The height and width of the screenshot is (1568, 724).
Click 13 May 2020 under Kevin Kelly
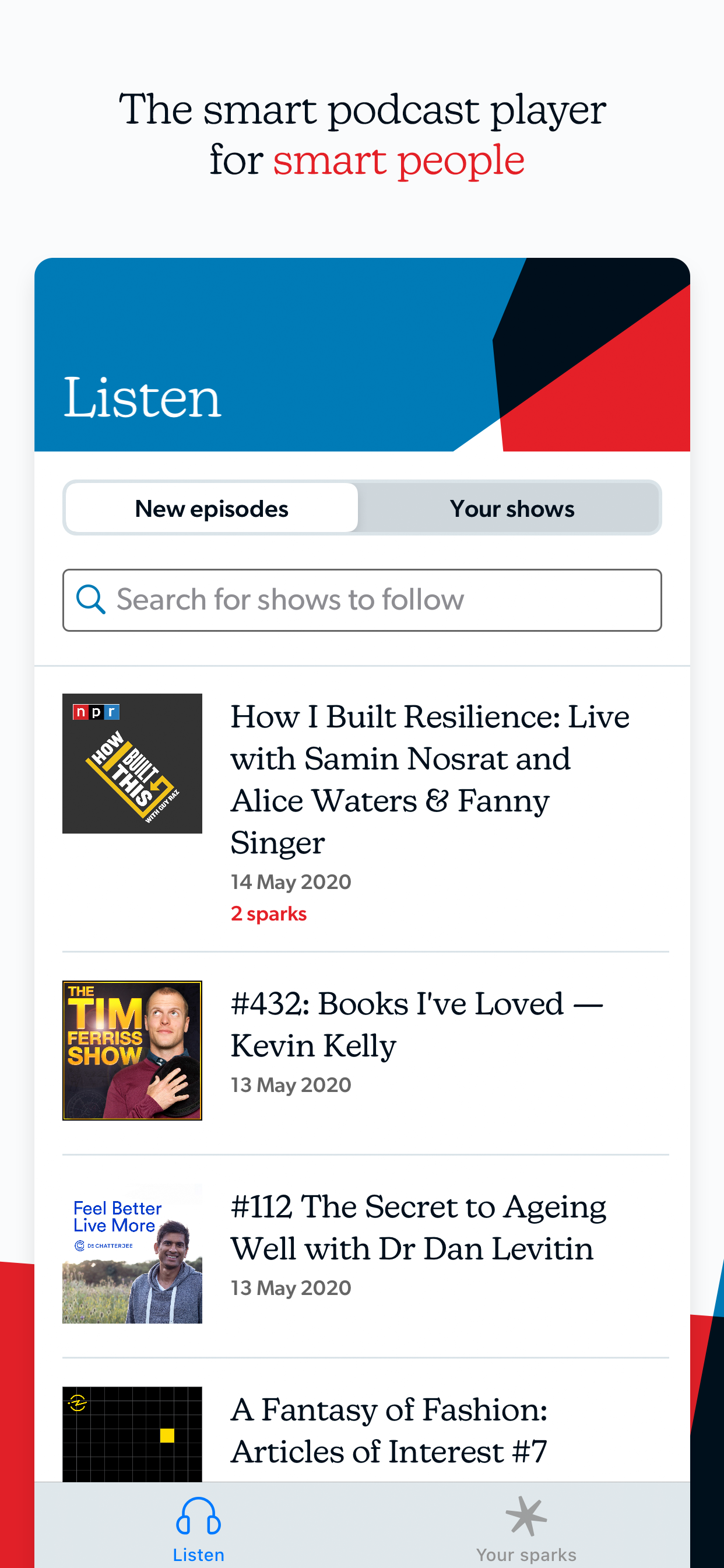tap(291, 1086)
